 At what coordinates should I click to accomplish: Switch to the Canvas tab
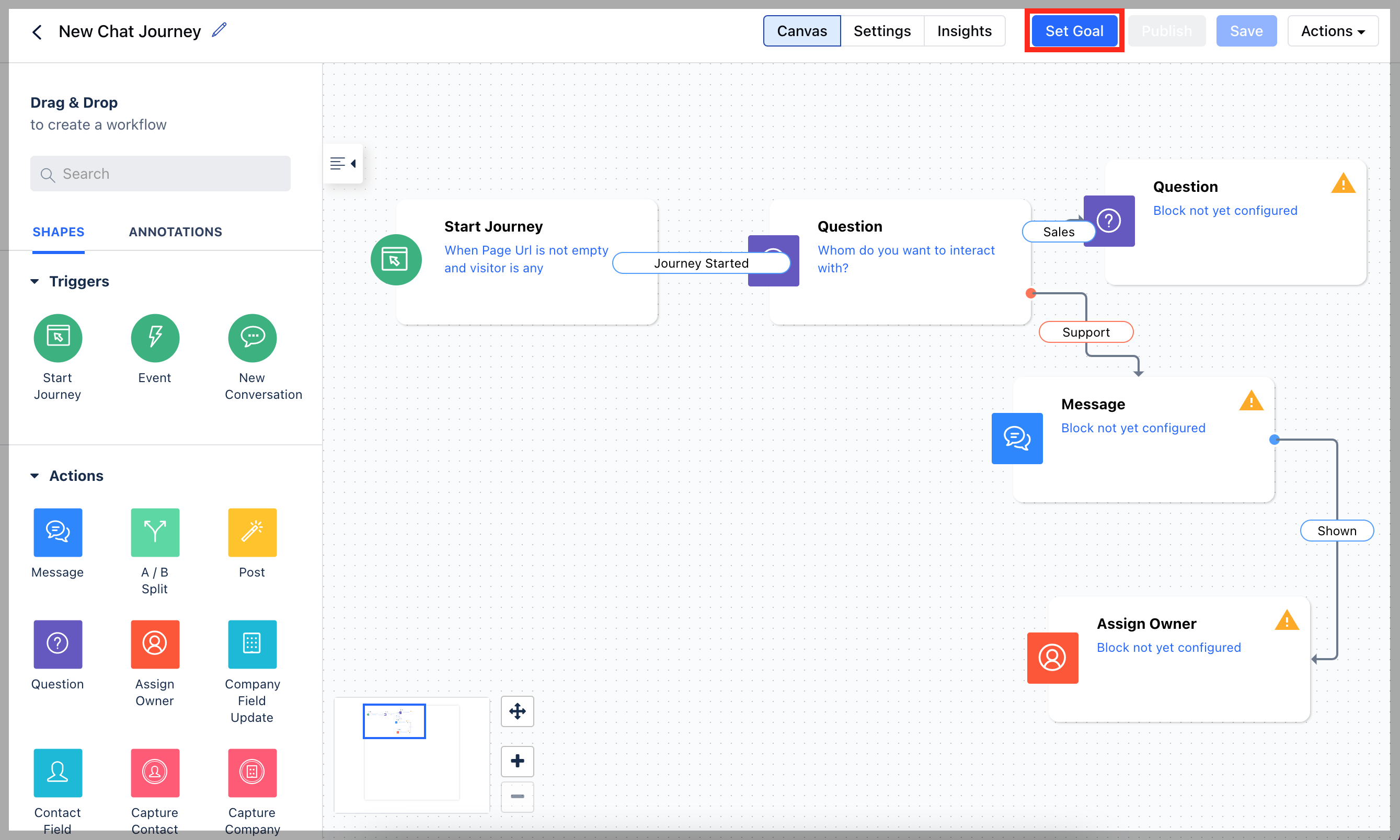click(x=801, y=31)
